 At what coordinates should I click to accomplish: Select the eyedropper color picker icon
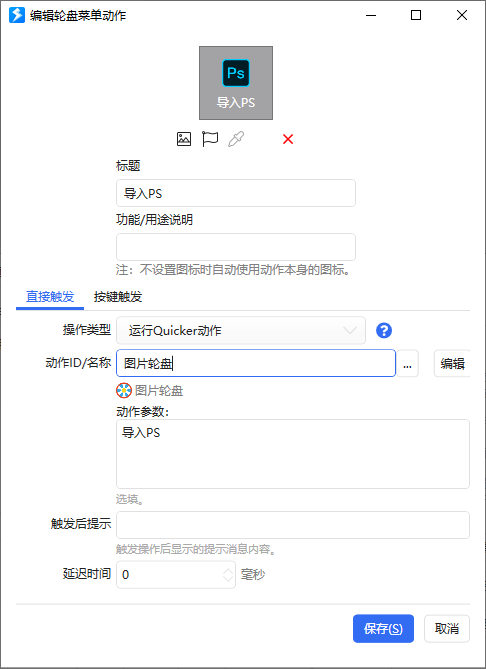coord(236,139)
